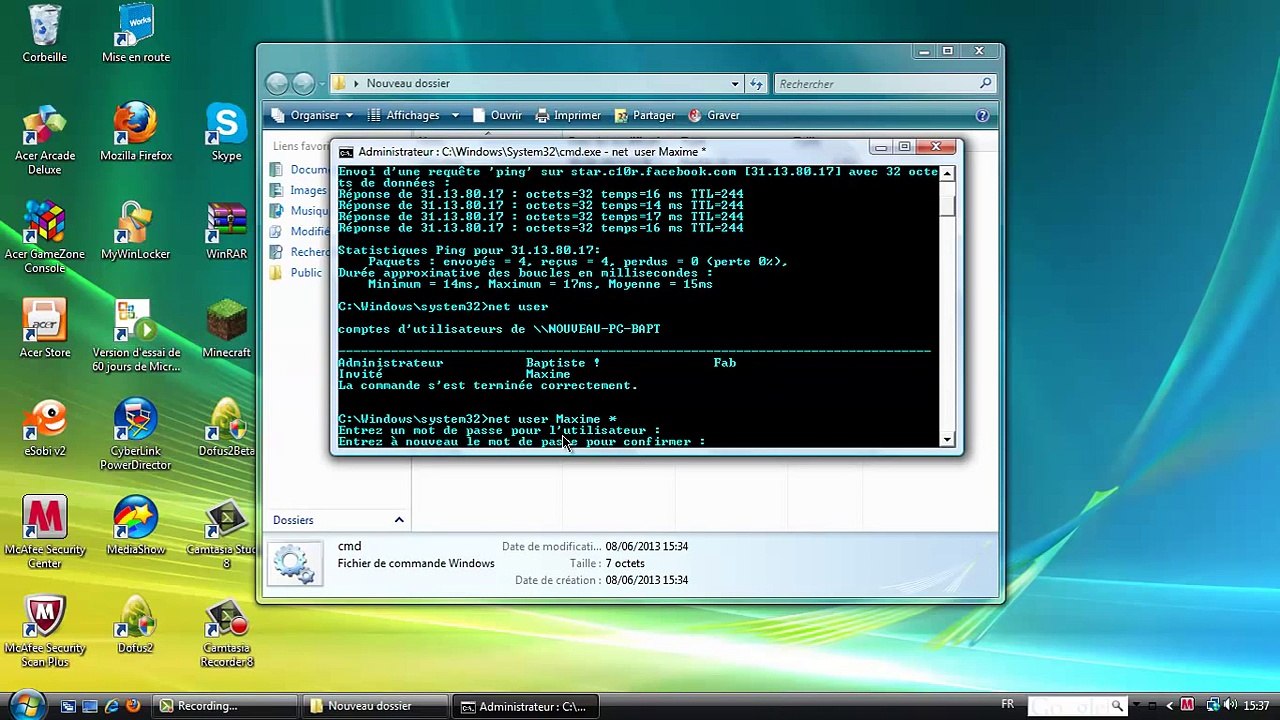The image size is (1280, 720).
Task: Open Documents in favorite links
Action: pos(298,170)
